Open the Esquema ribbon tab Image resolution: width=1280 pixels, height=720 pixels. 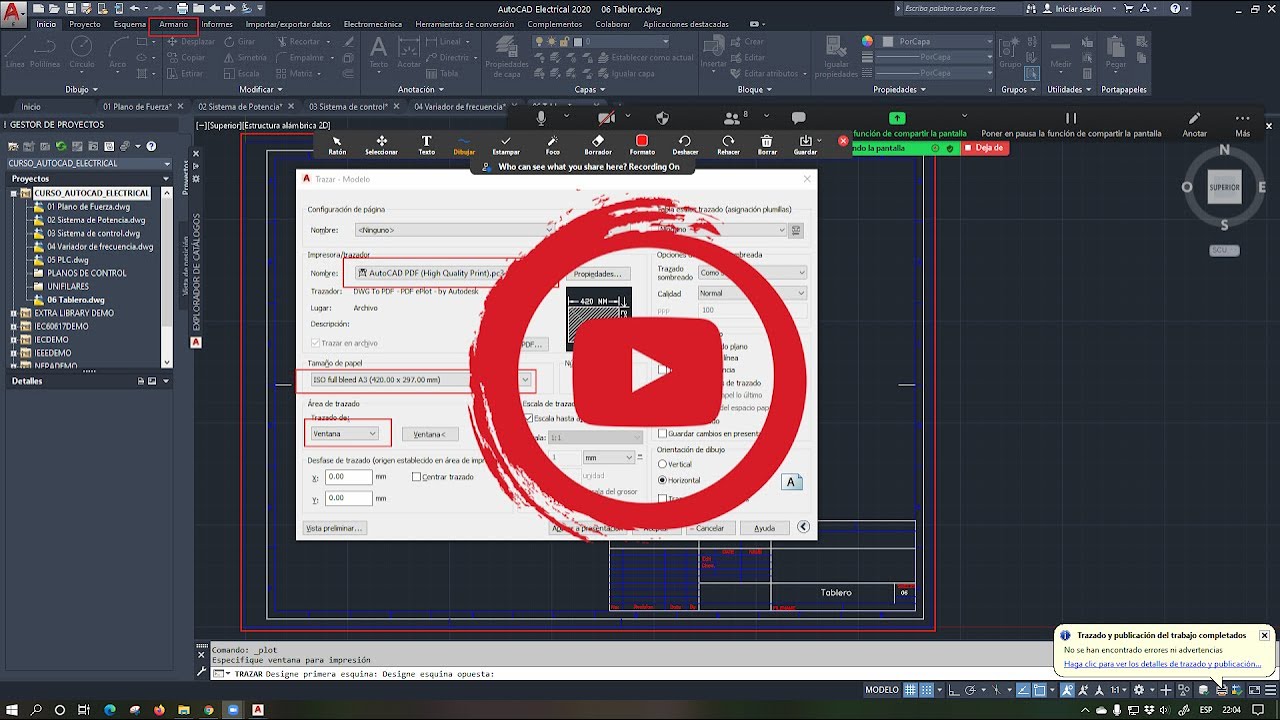point(130,24)
